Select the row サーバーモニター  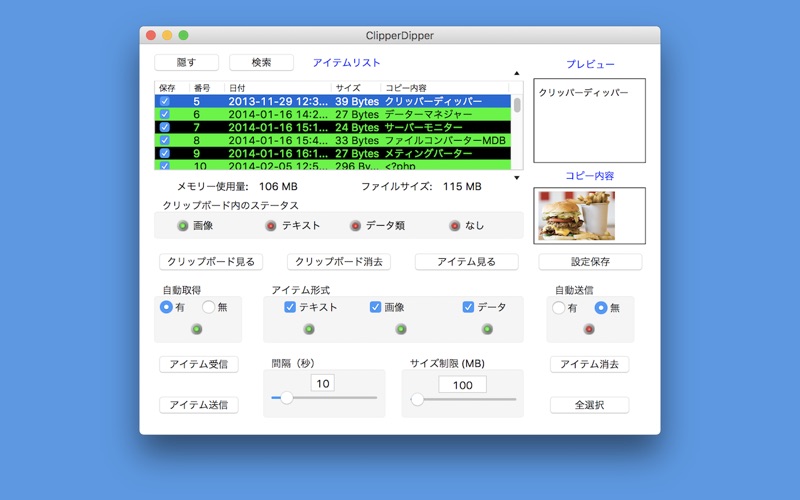[333, 127]
